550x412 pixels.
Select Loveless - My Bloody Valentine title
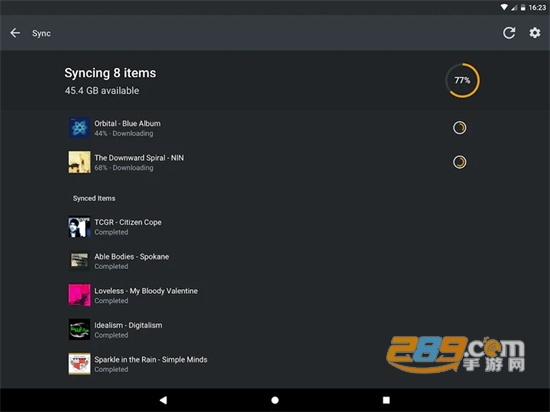(x=146, y=291)
